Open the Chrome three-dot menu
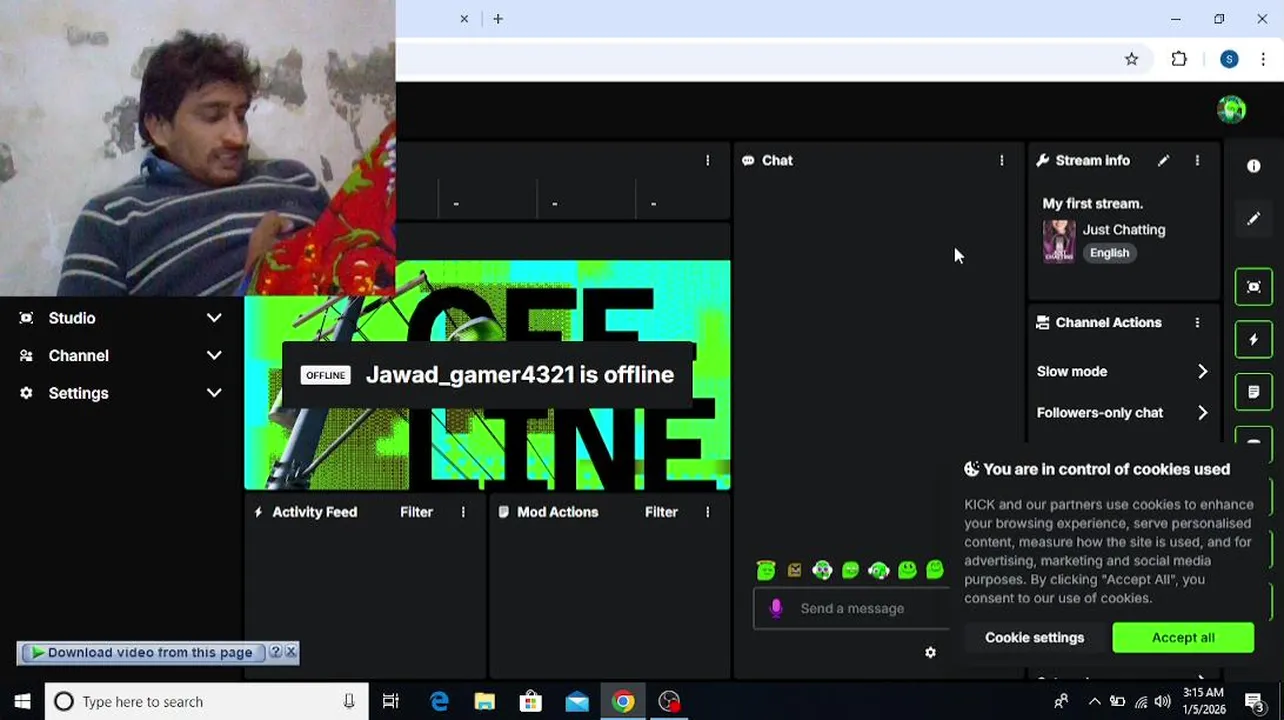 1263,59
